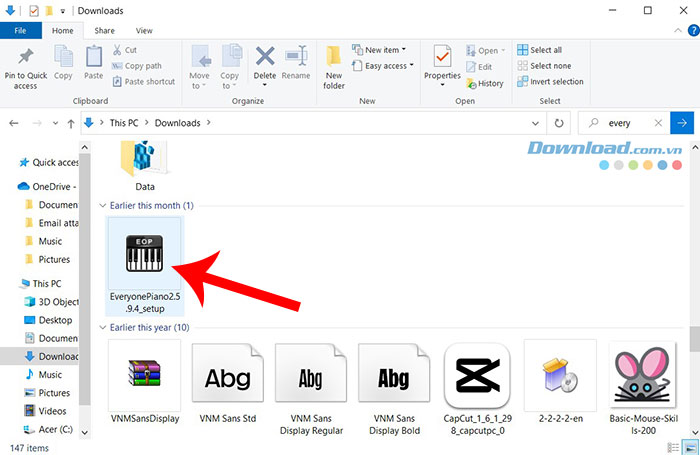Open the Share ribbon tab

(104, 31)
